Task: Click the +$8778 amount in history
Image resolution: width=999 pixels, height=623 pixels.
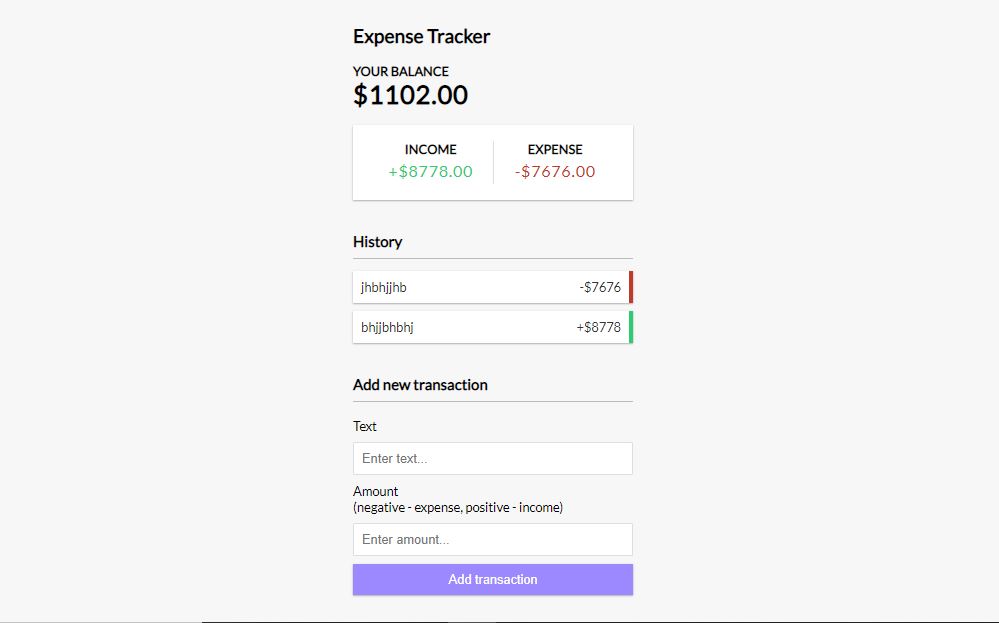Action: click(x=598, y=327)
